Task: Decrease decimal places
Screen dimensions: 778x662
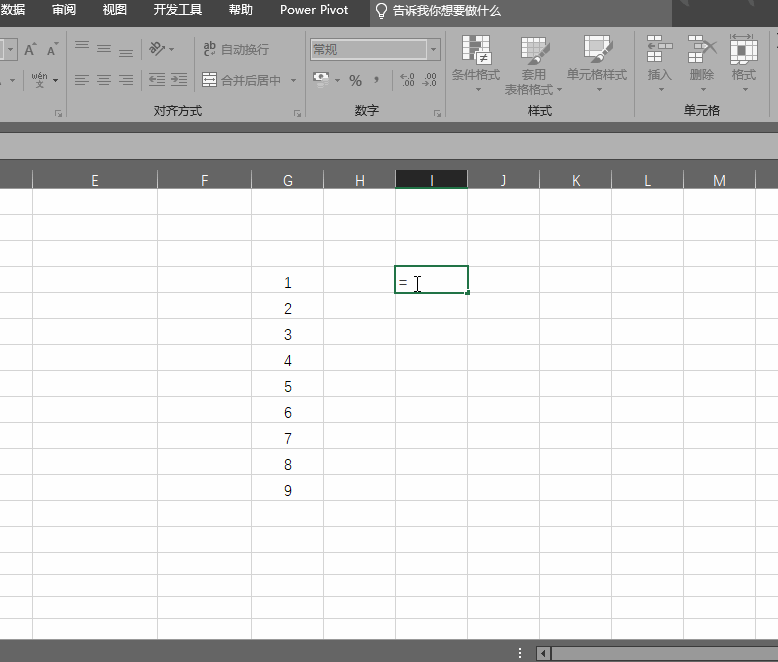Action: point(430,80)
